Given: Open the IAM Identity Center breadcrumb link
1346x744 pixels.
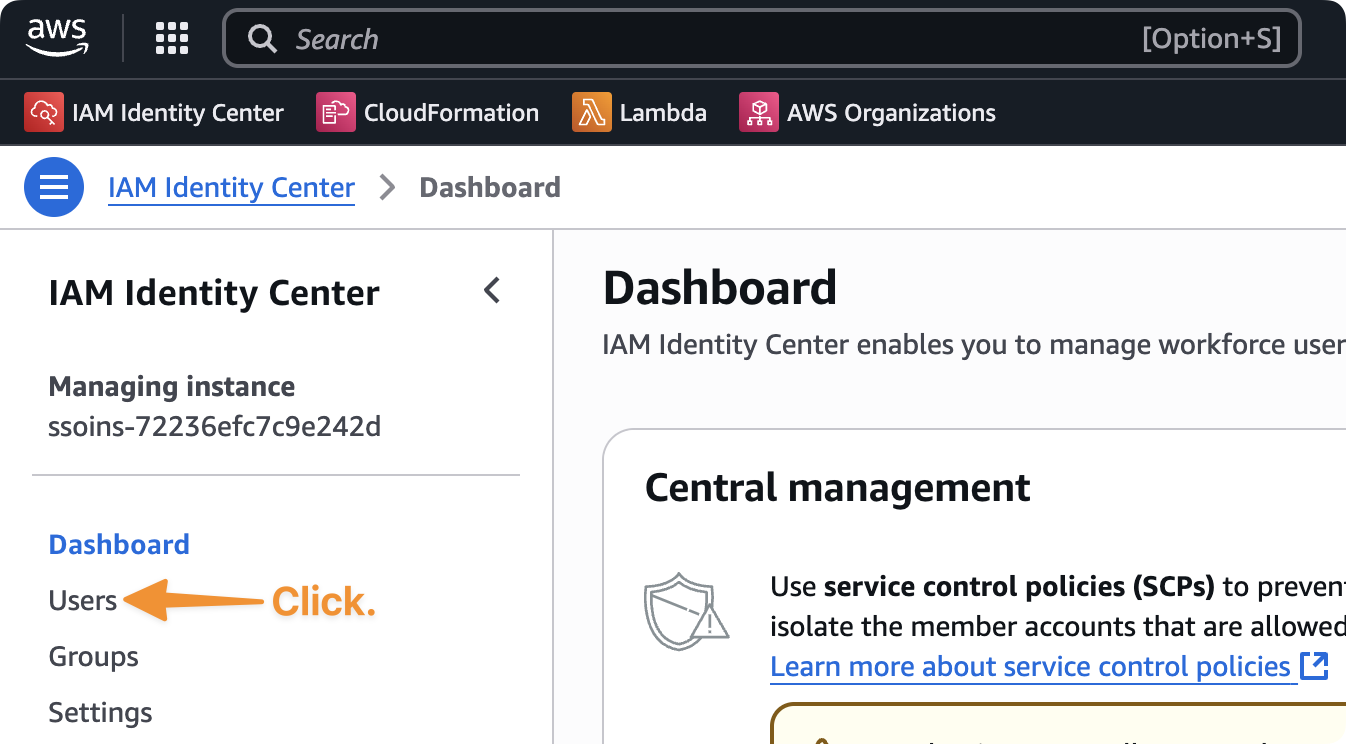Looking at the screenshot, I should 231,187.
